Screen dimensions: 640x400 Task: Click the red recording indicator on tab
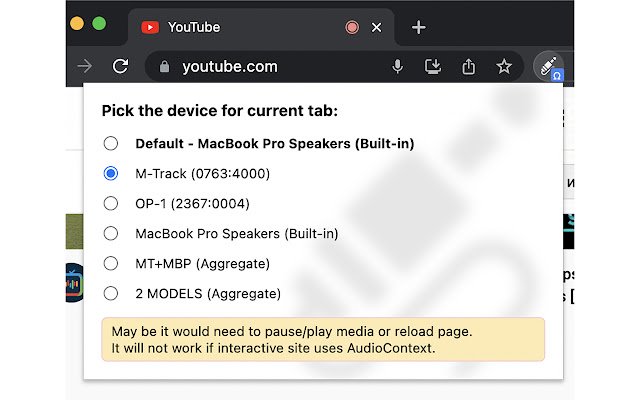pyautogui.click(x=352, y=27)
